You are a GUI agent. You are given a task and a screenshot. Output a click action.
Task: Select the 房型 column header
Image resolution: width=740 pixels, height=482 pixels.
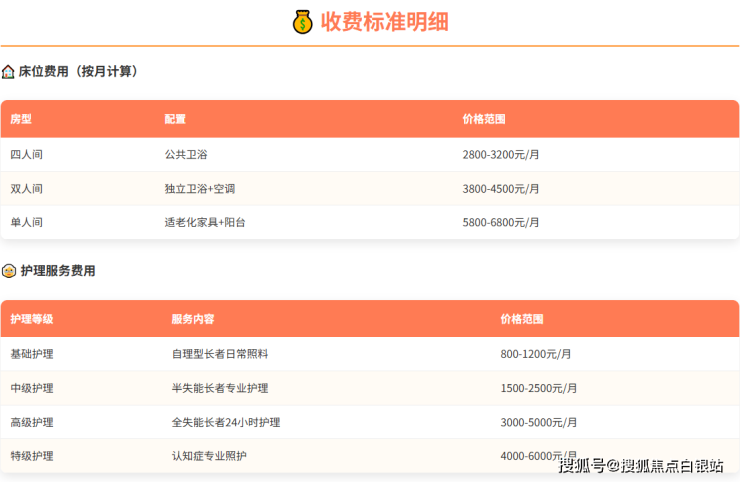point(21,119)
